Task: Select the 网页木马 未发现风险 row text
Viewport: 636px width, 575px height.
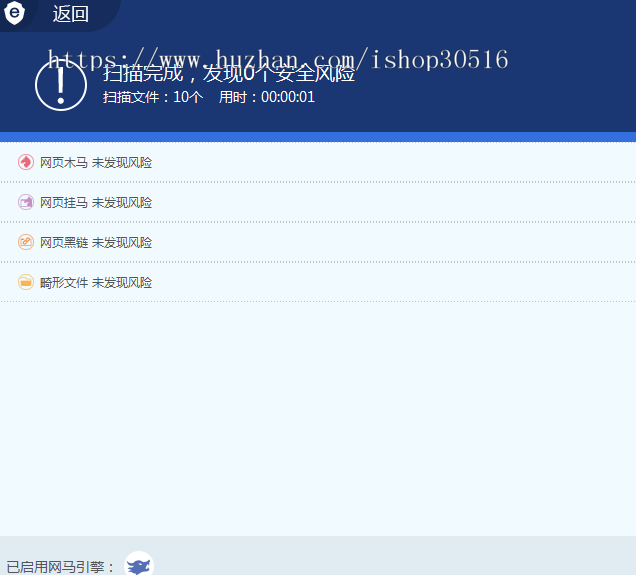Action: [x=96, y=163]
